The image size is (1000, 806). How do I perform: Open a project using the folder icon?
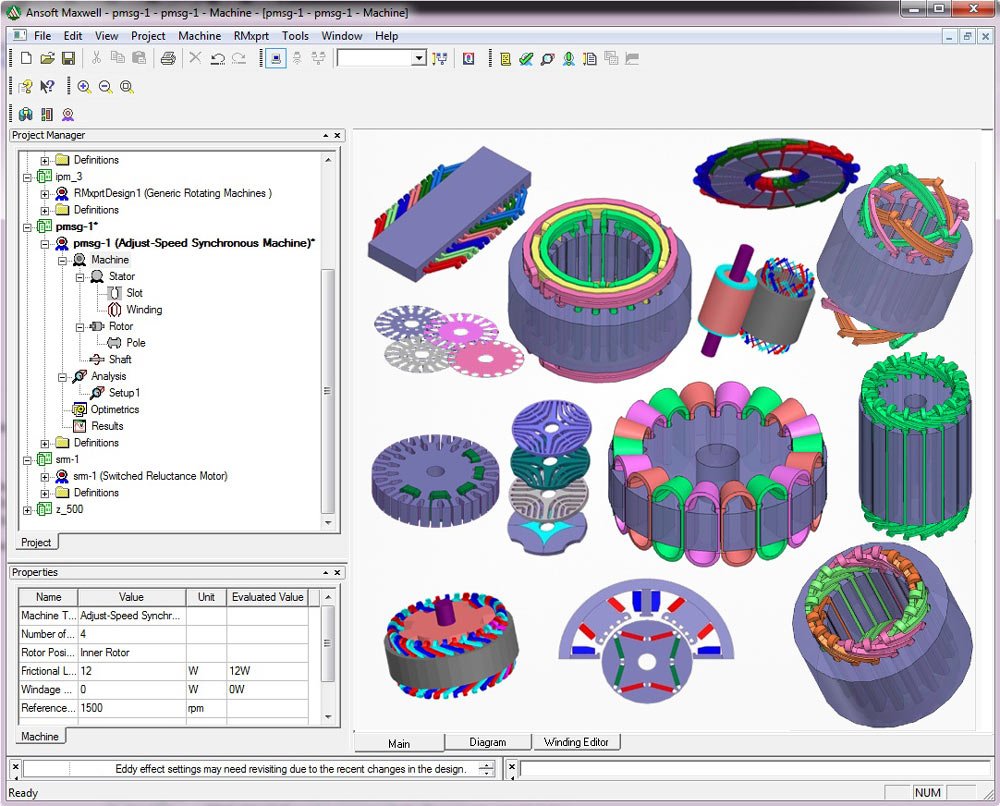coord(47,59)
